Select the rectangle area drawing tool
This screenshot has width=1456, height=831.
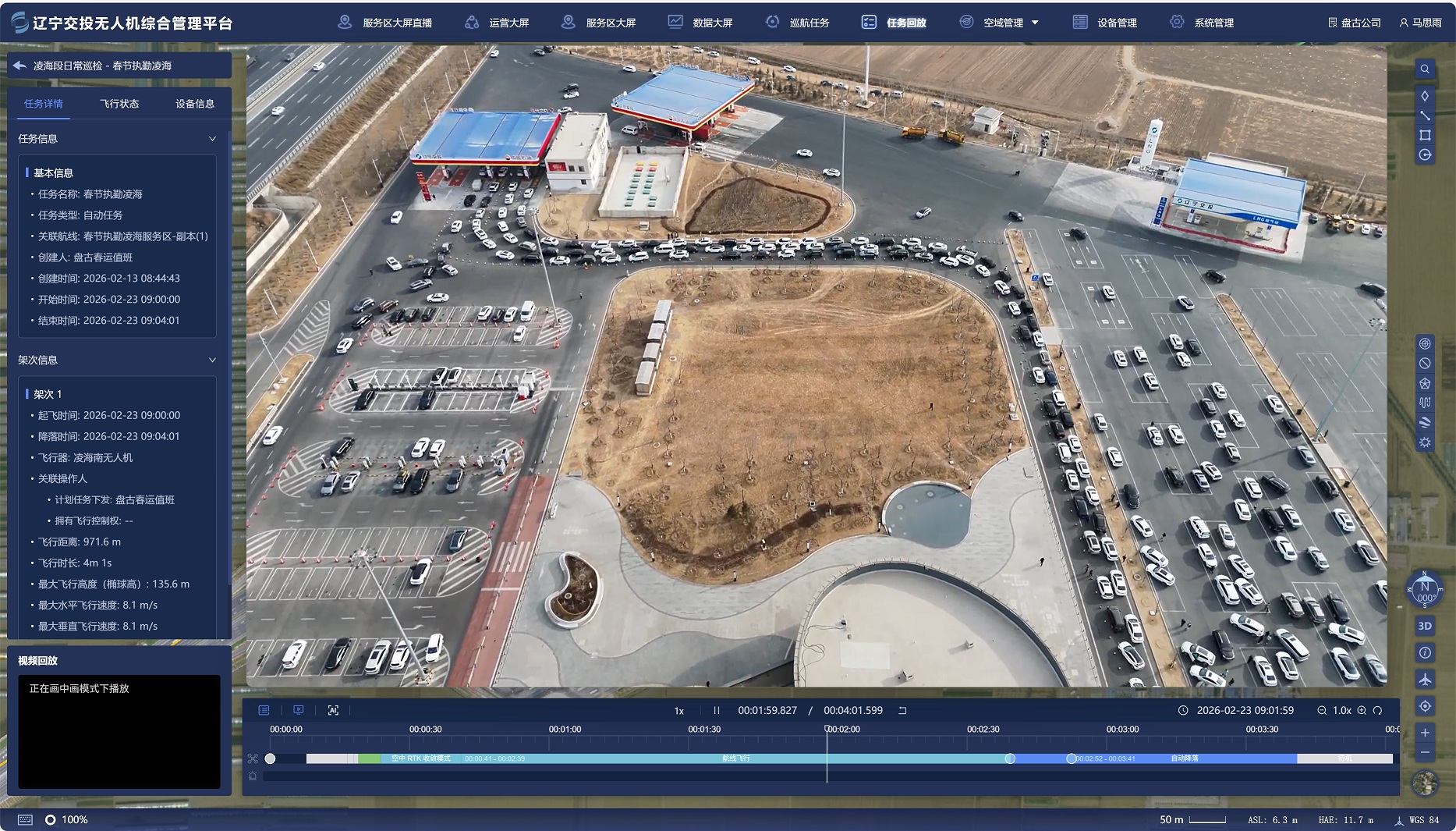point(1424,135)
